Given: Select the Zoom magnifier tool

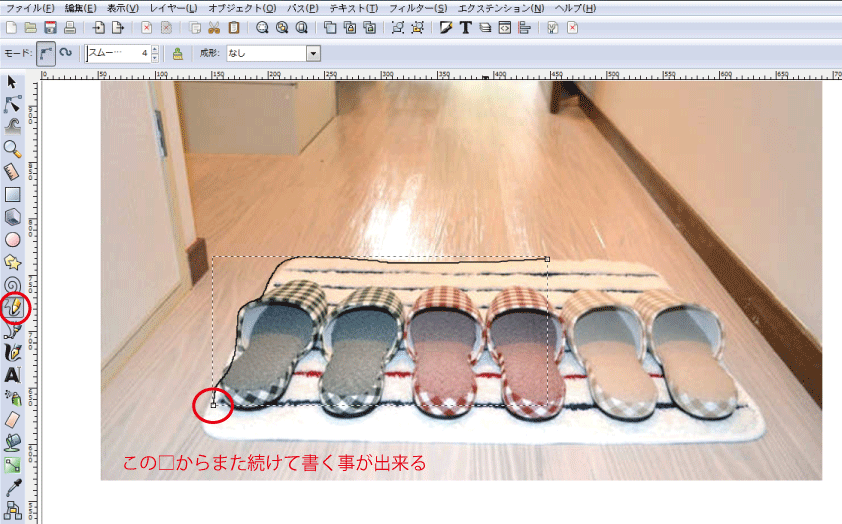Looking at the screenshot, I should point(12,149).
